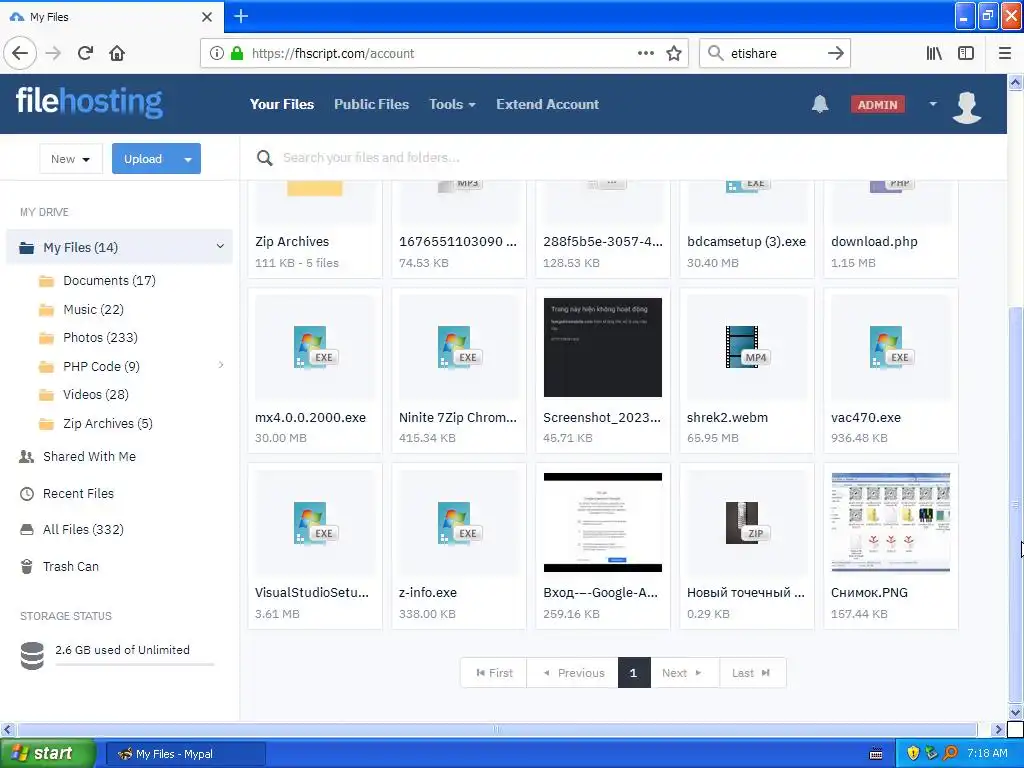Open the Вход---Google-A thumbnail
The height and width of the screenshot is (768, 1024).
point(602,522)
